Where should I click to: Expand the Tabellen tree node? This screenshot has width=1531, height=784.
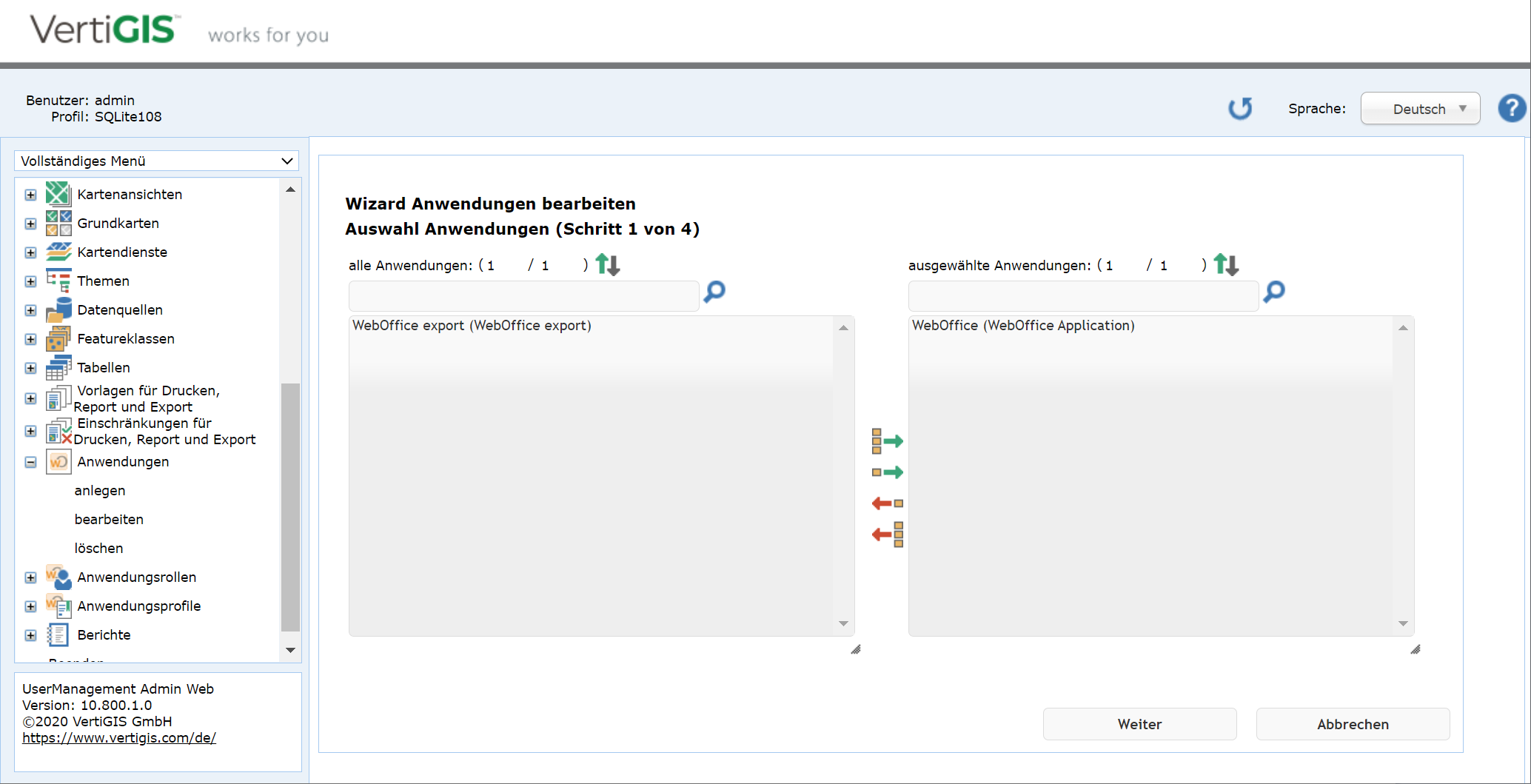point(30,368)
